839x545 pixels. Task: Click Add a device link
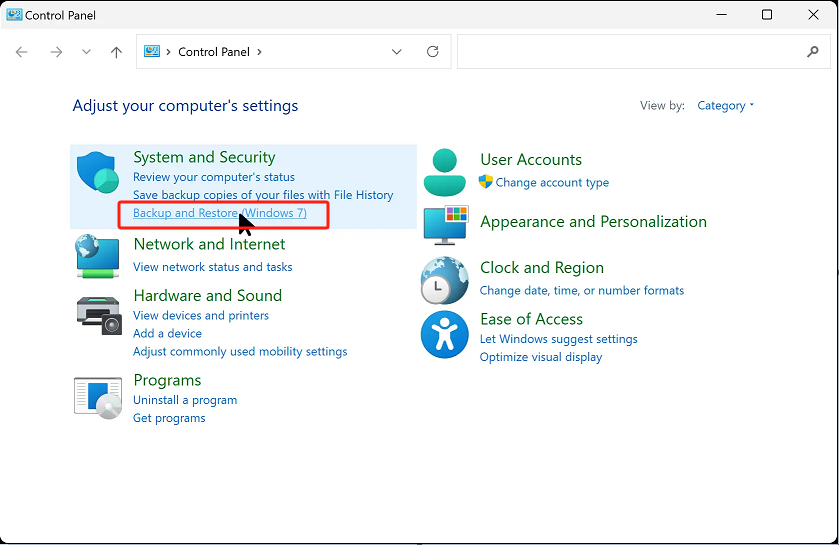point(167,333)
